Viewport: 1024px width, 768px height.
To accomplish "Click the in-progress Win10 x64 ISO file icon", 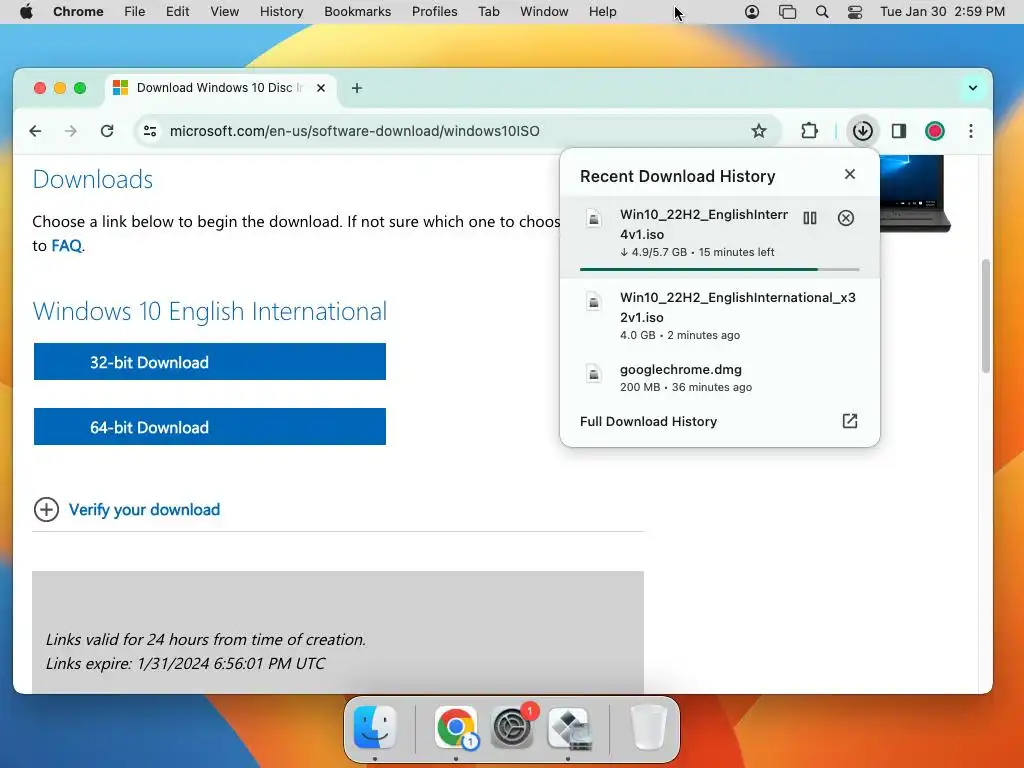I will [x=594, y=219].
